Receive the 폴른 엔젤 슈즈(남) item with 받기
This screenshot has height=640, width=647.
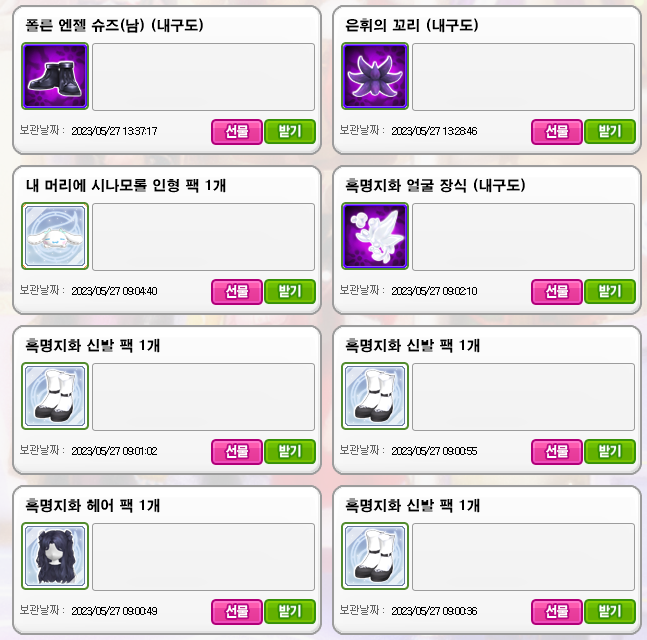coord(290,132)
